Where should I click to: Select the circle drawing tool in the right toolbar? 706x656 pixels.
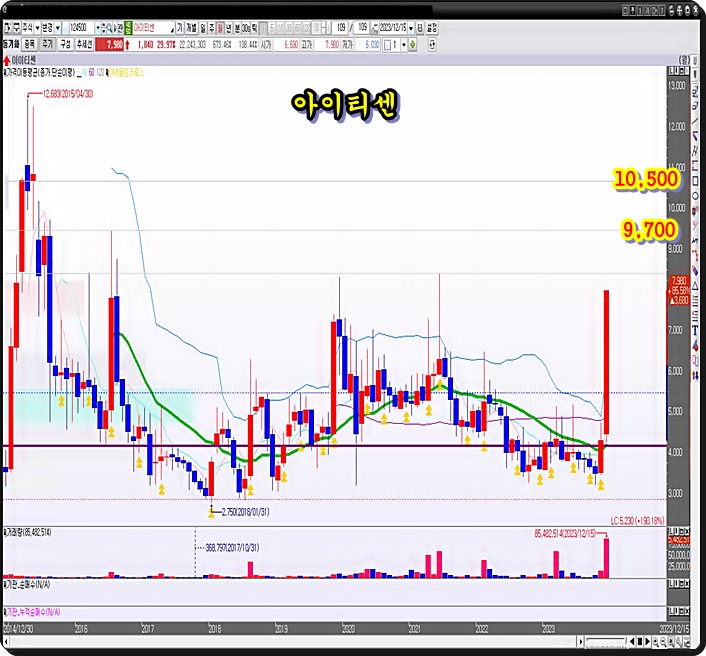coord(695,196)
